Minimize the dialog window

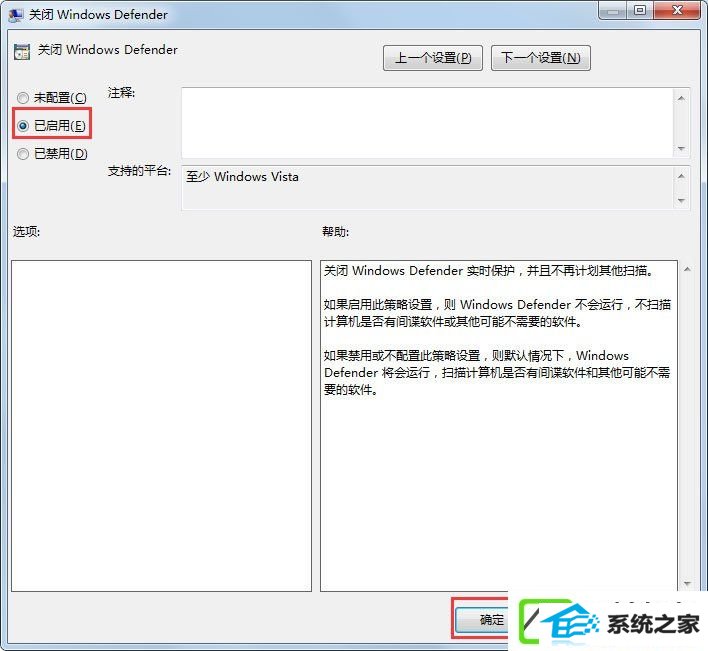[x=613, y=10]
